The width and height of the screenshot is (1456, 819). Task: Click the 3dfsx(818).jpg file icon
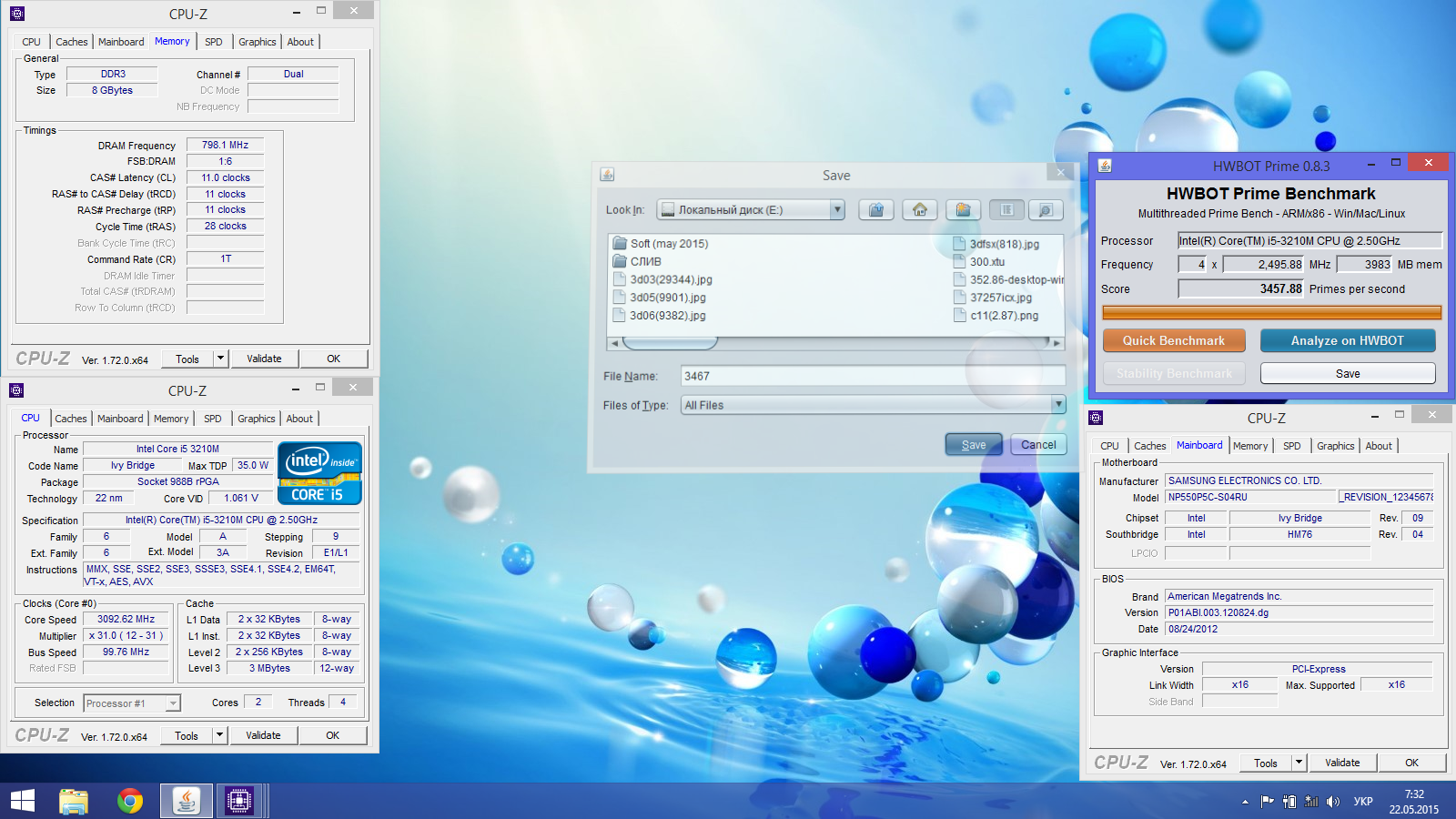[959, 244]
